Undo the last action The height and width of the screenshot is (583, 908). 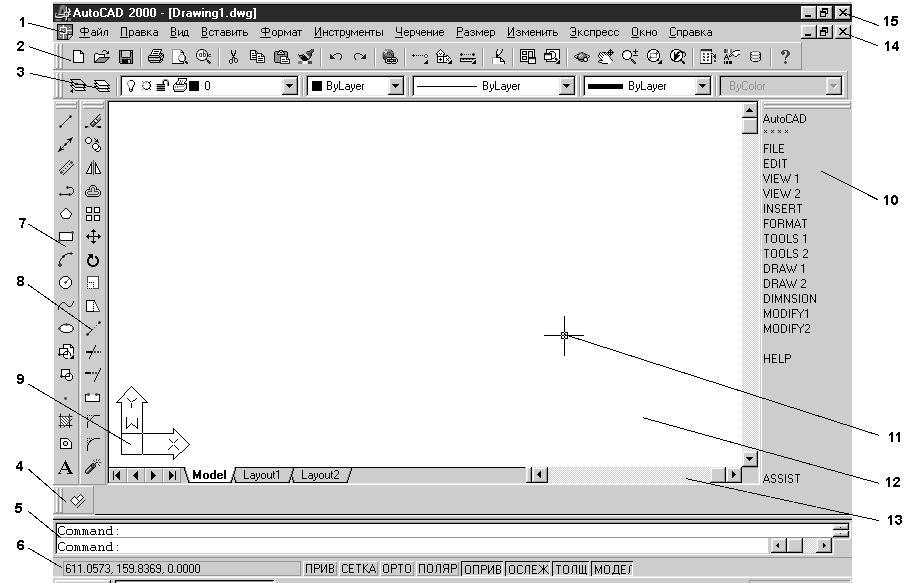[x=336, y=57]
